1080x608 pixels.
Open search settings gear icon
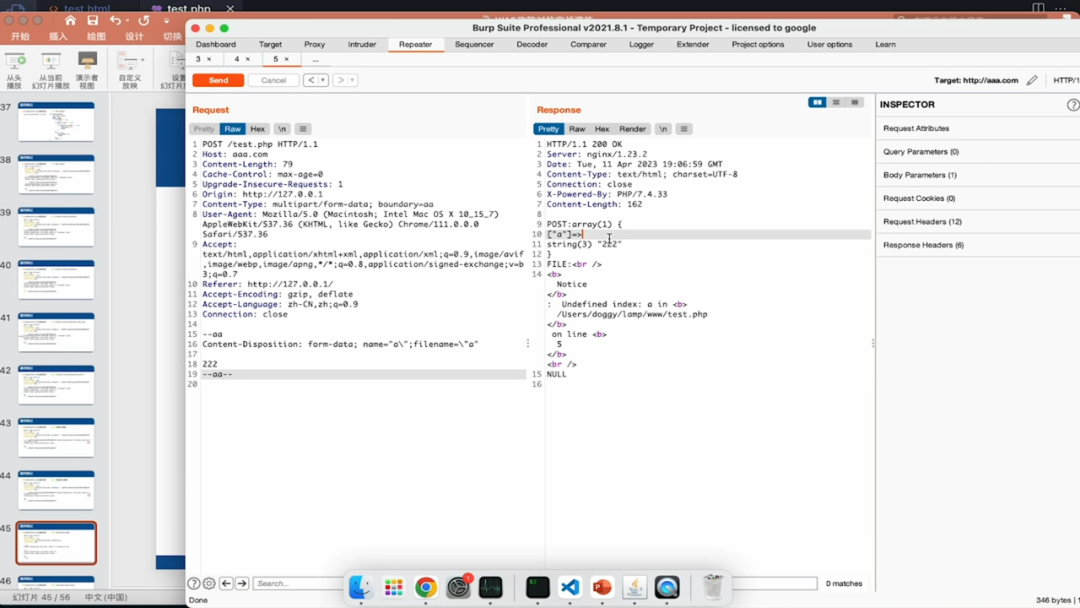[x=209, y=583]
